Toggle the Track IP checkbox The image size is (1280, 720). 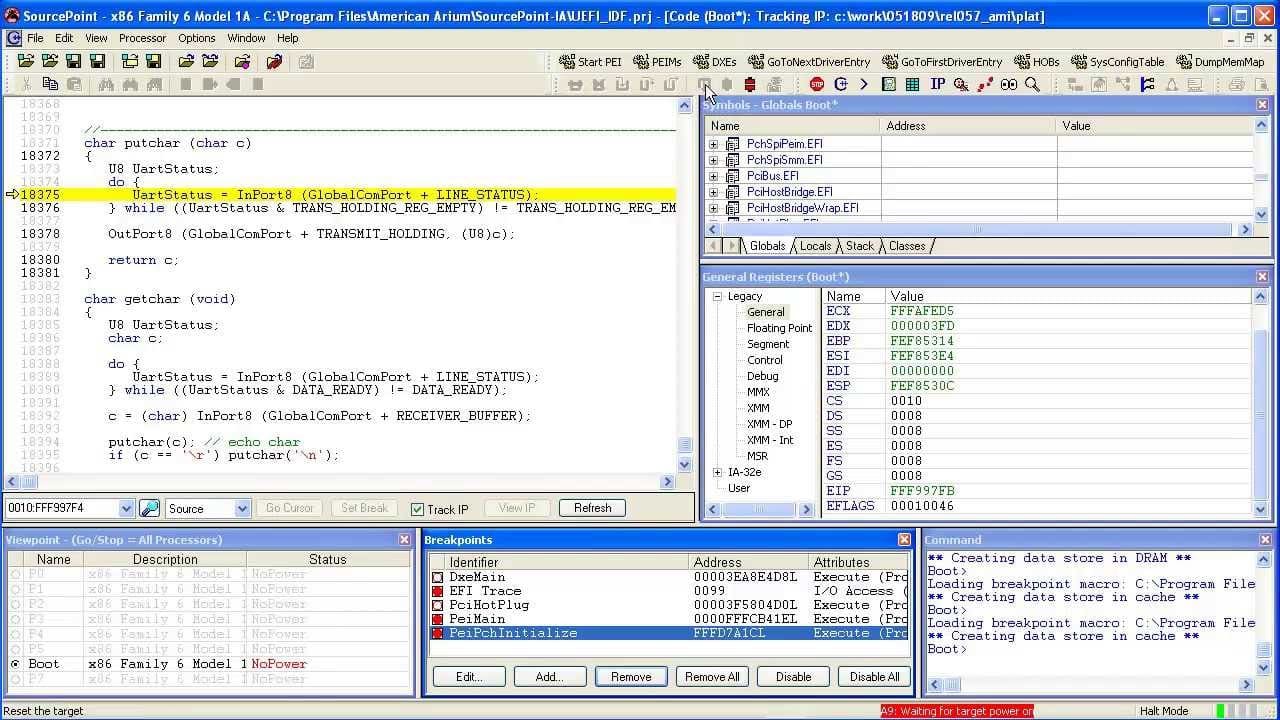(x=418, y=509)
